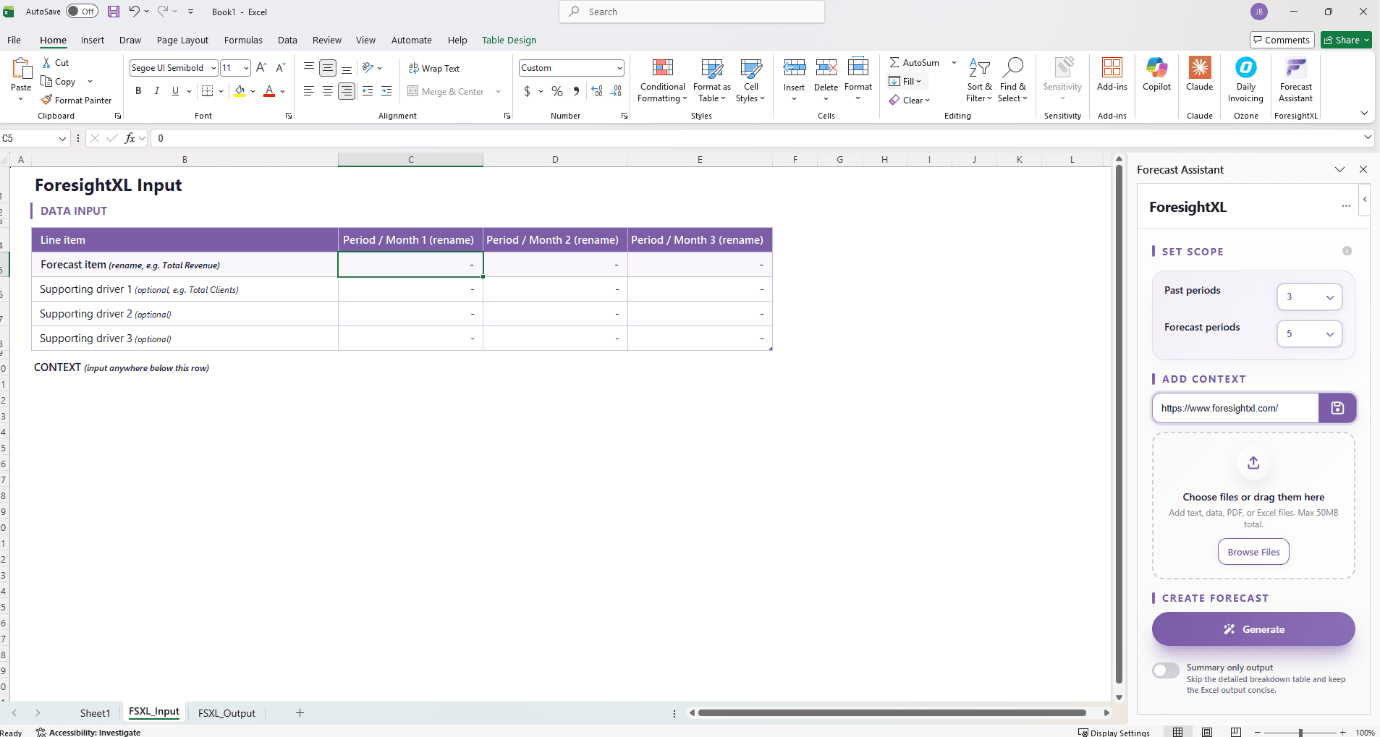The height and width of the screenshot is (737, 1380).
Task: Open Conditional Formatting options
Action: (662, 79)
